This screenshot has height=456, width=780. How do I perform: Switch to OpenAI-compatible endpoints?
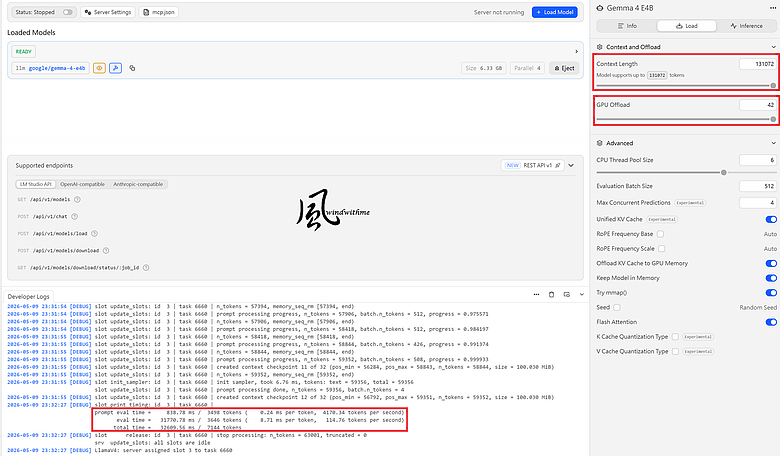[83, 184]
